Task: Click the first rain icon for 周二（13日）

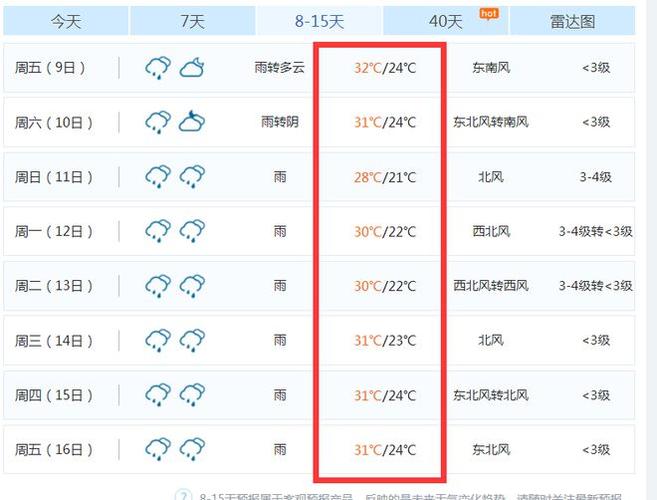Action: pos(158,286)
